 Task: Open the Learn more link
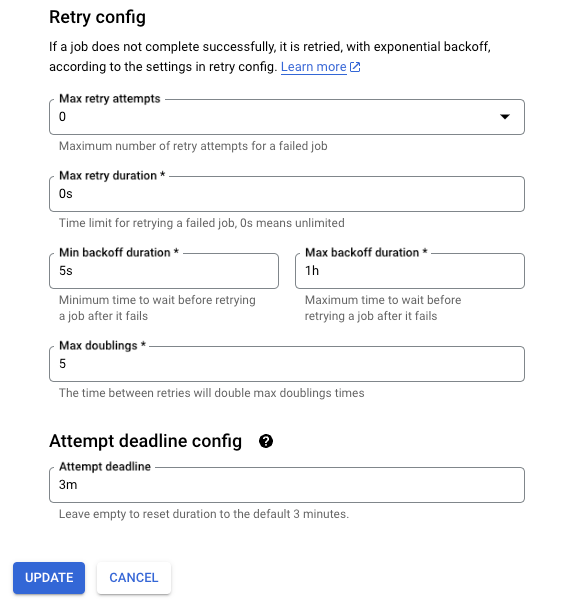pos(313,67)
